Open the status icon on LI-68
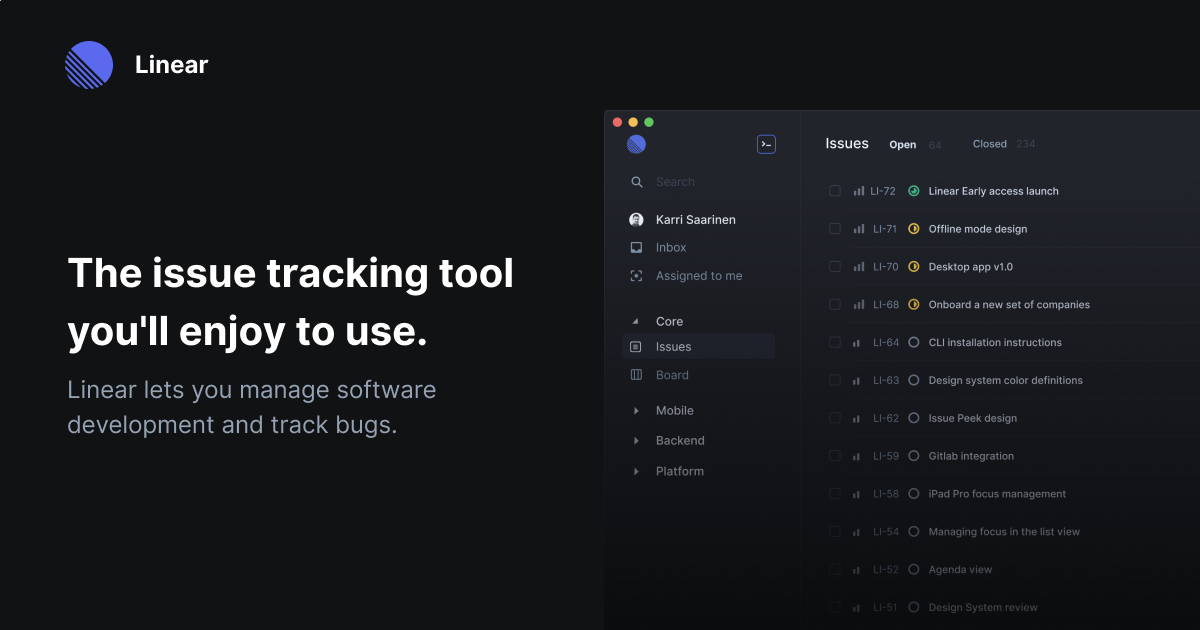Image resolution: width=1200 pixels, height=630 pixels. click(913, 305)
